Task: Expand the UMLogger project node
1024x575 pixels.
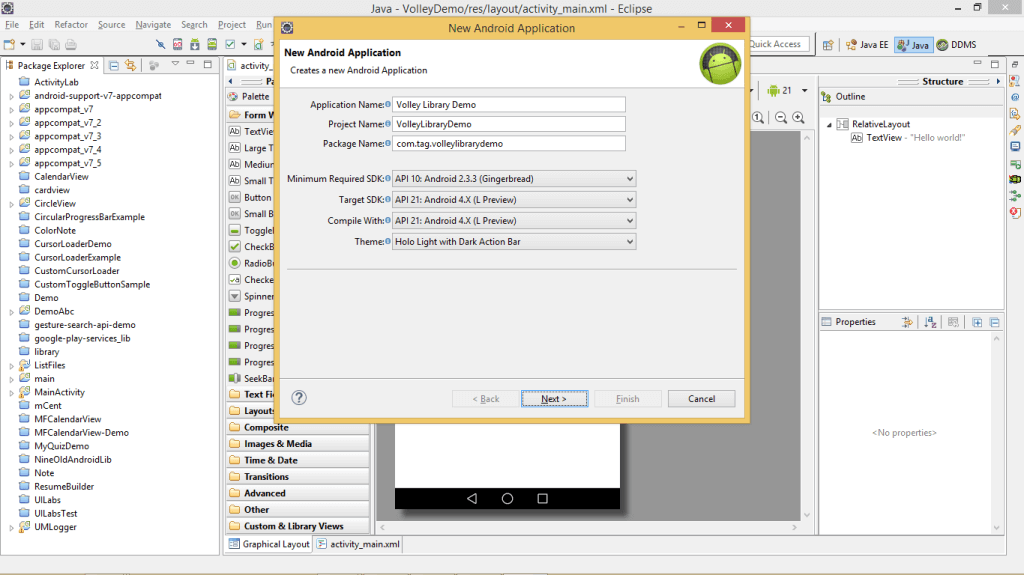Action: coord(11,527)
